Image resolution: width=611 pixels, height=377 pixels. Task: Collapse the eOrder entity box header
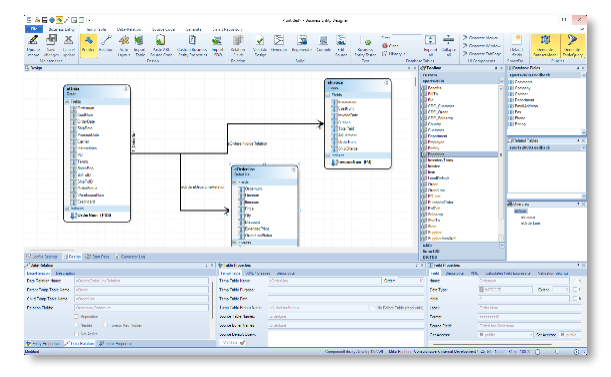(126, 89)
